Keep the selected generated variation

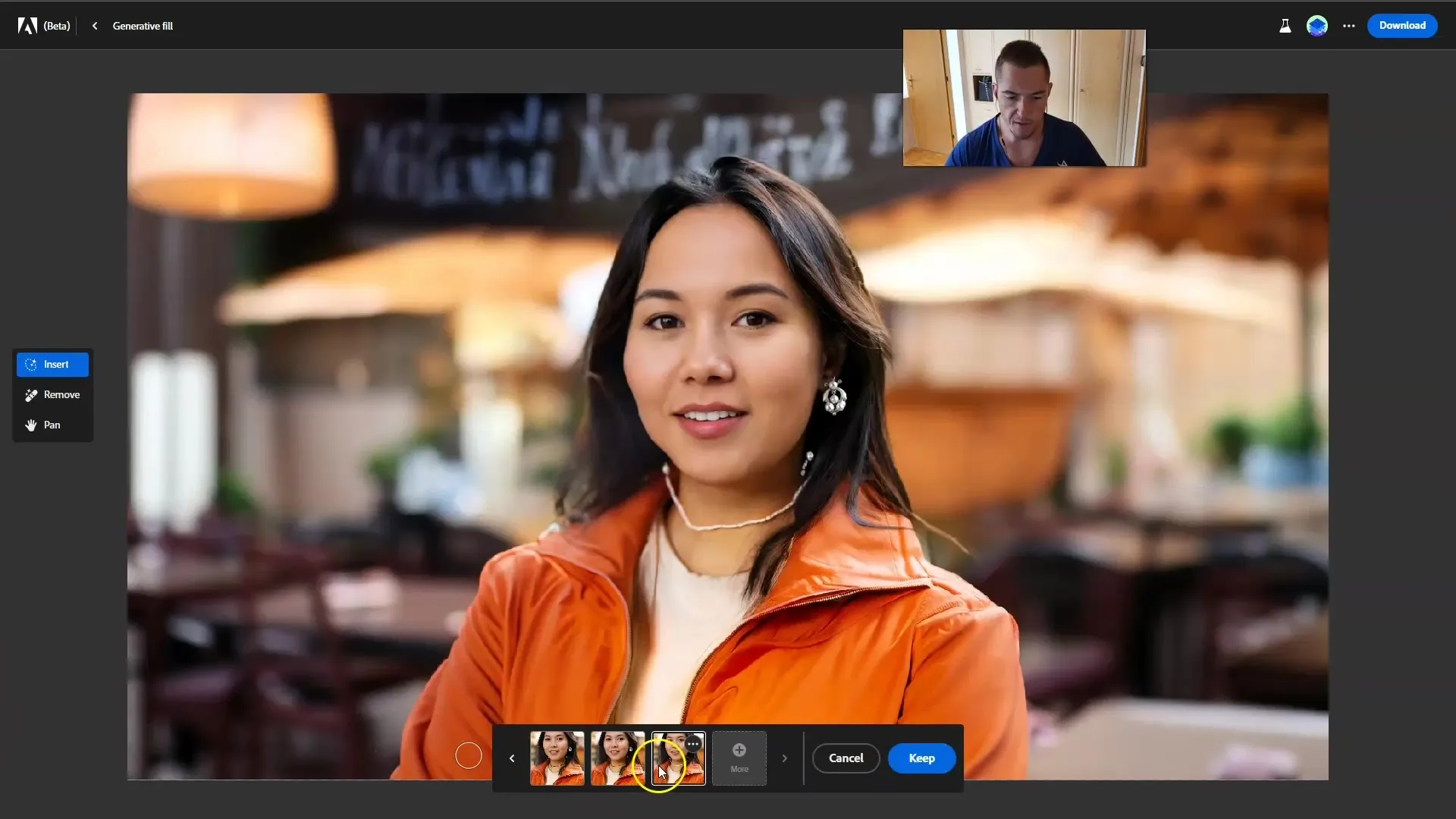(921, 758)
